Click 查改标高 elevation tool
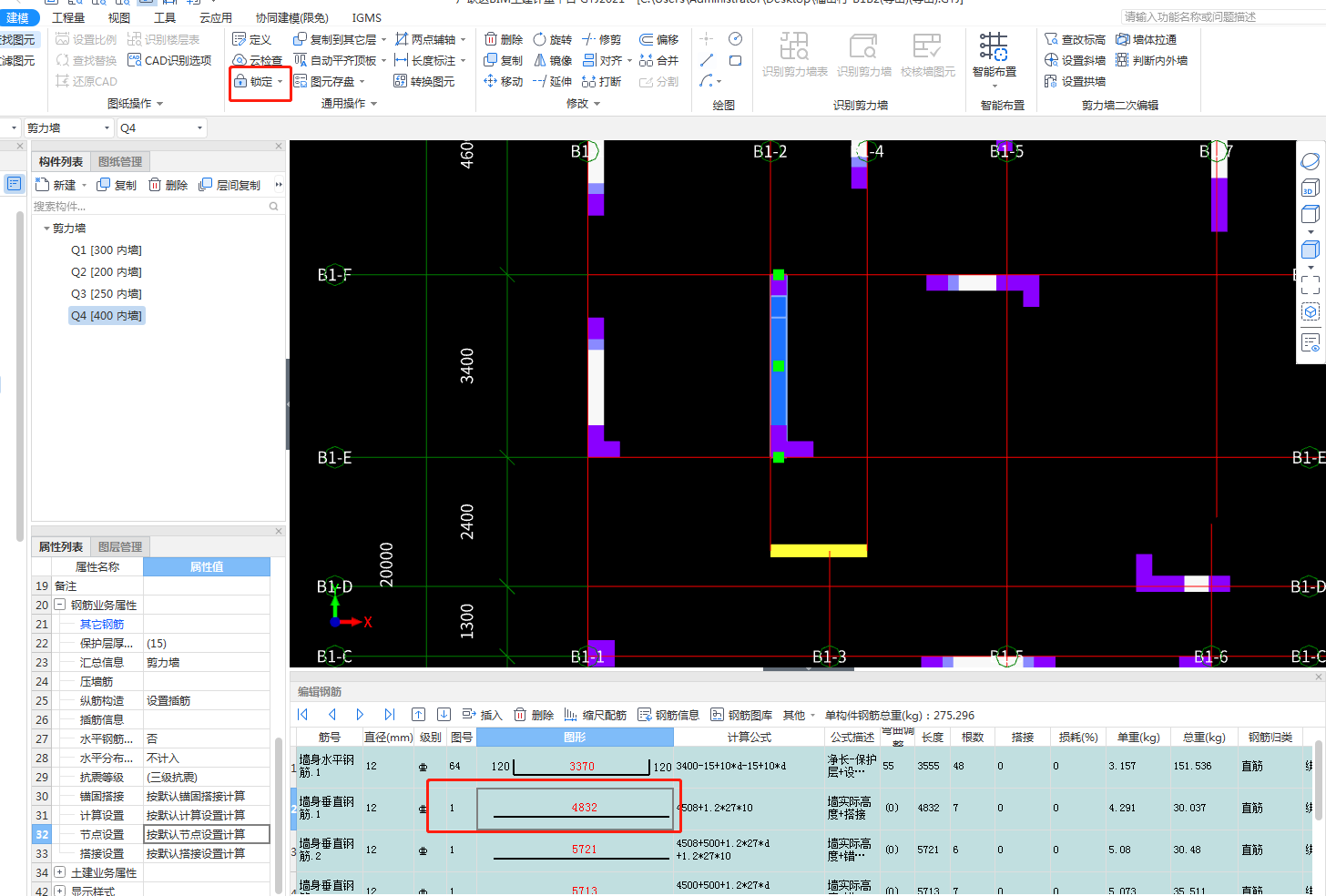Image resolution: width=1326 pixels, height=896 pixels. [1075, 39]
